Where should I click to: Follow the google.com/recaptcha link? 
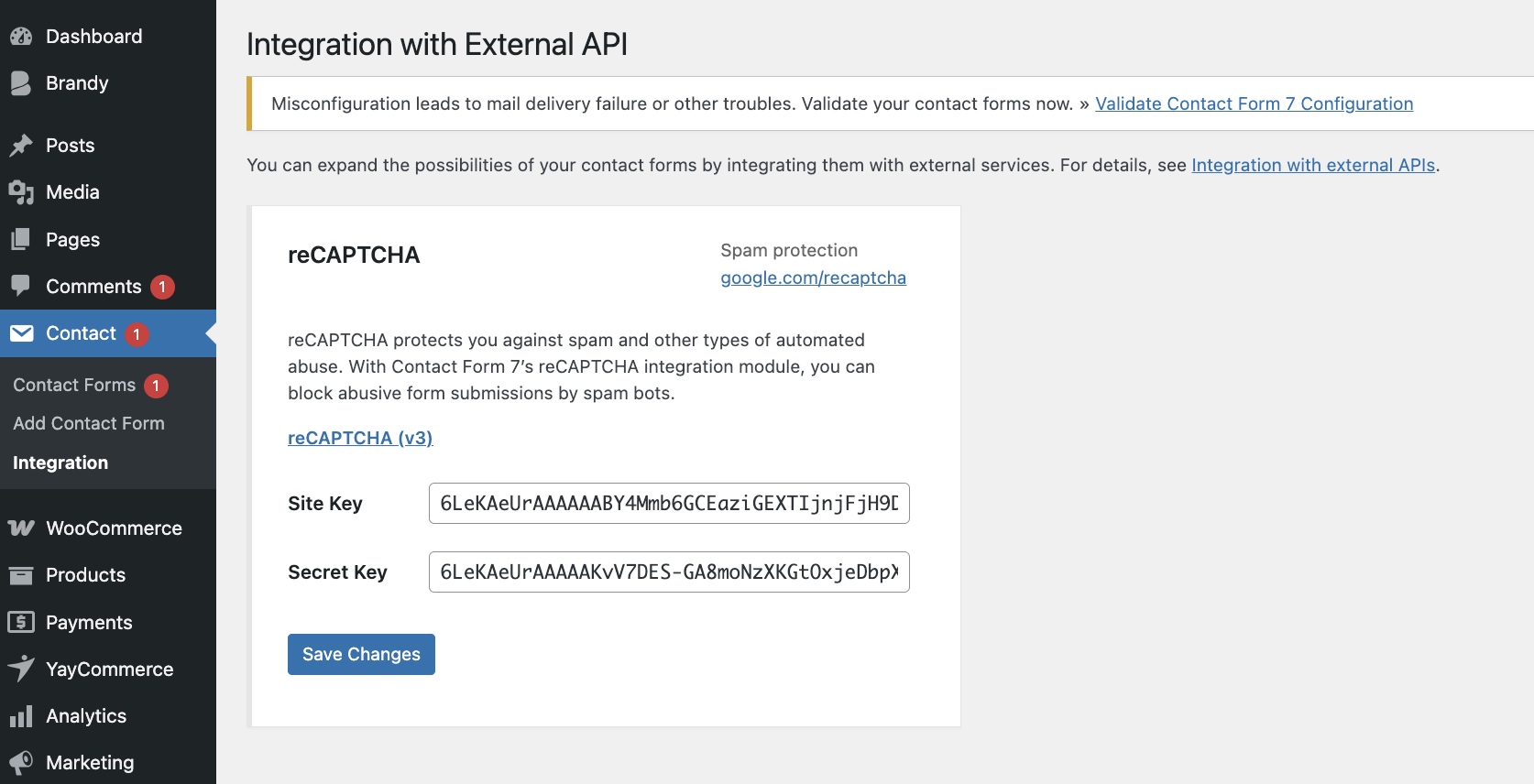[x=813, y=278]
